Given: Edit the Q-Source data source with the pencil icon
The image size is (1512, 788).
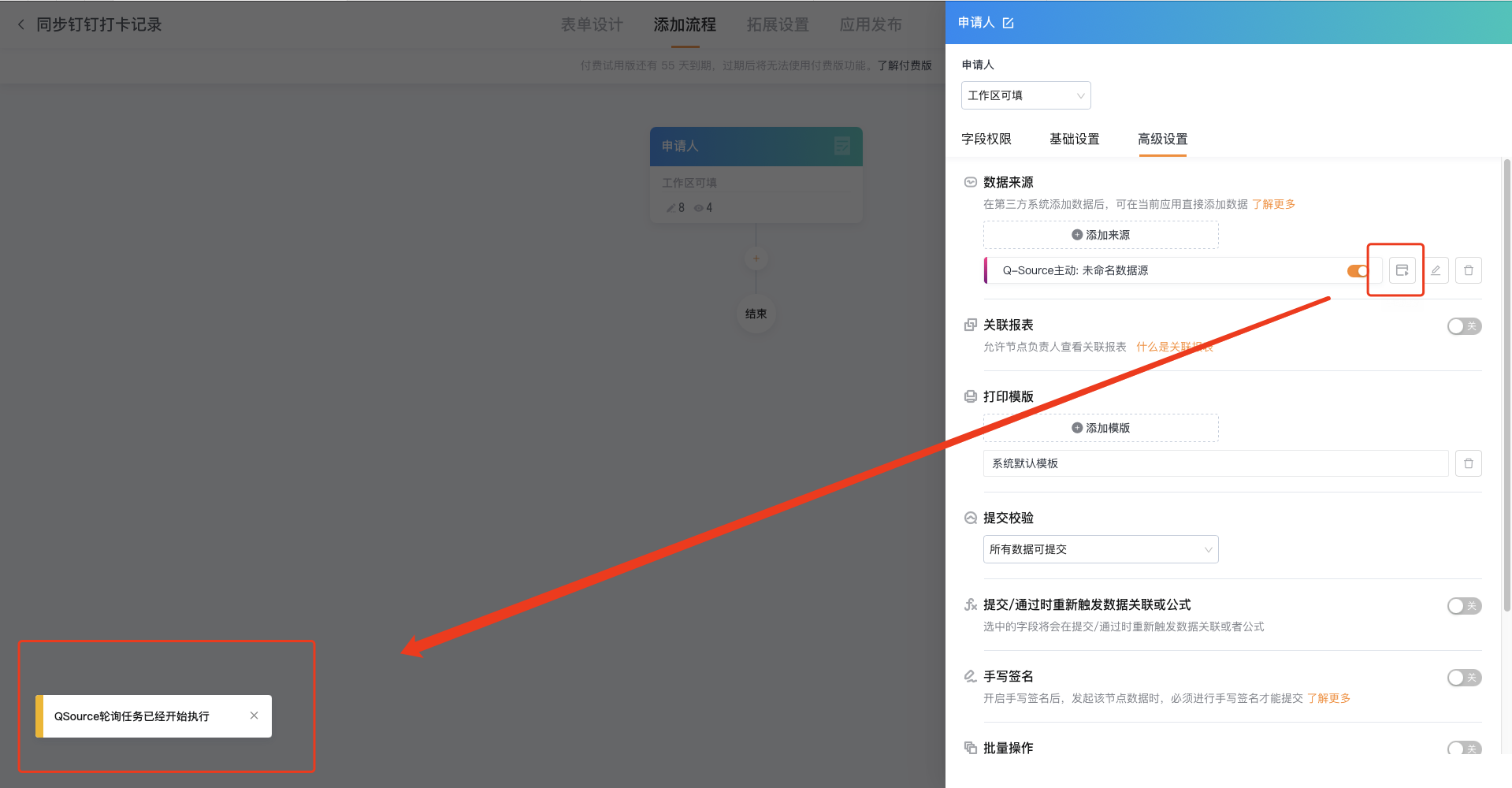Looking at the screenshot, I should point(1436,270).
